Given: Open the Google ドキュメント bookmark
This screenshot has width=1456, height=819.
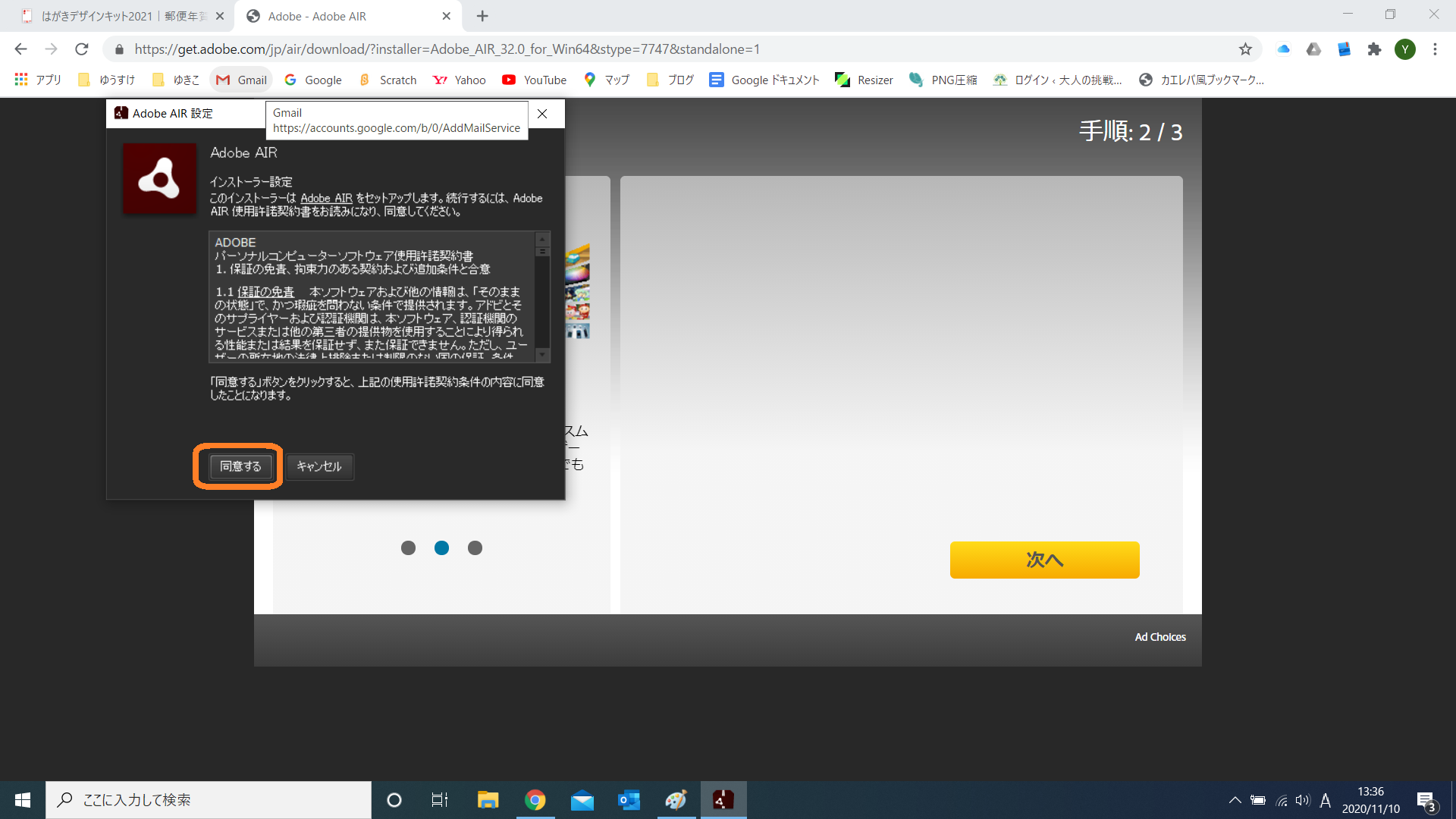Looking at the screenshot, I should tap(764, 80).
